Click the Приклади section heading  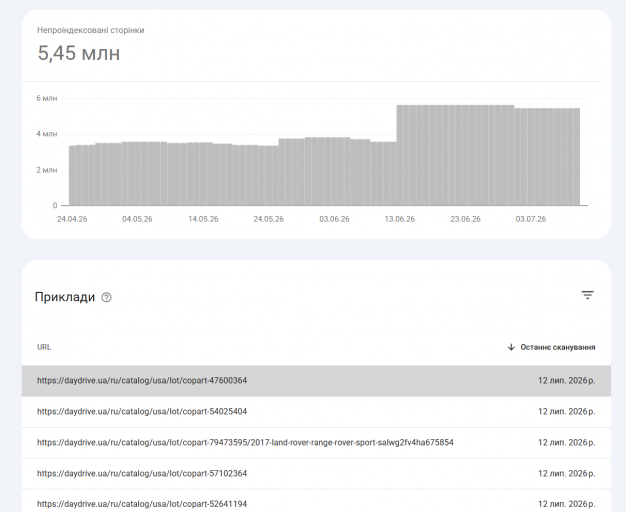click(65, 297)
